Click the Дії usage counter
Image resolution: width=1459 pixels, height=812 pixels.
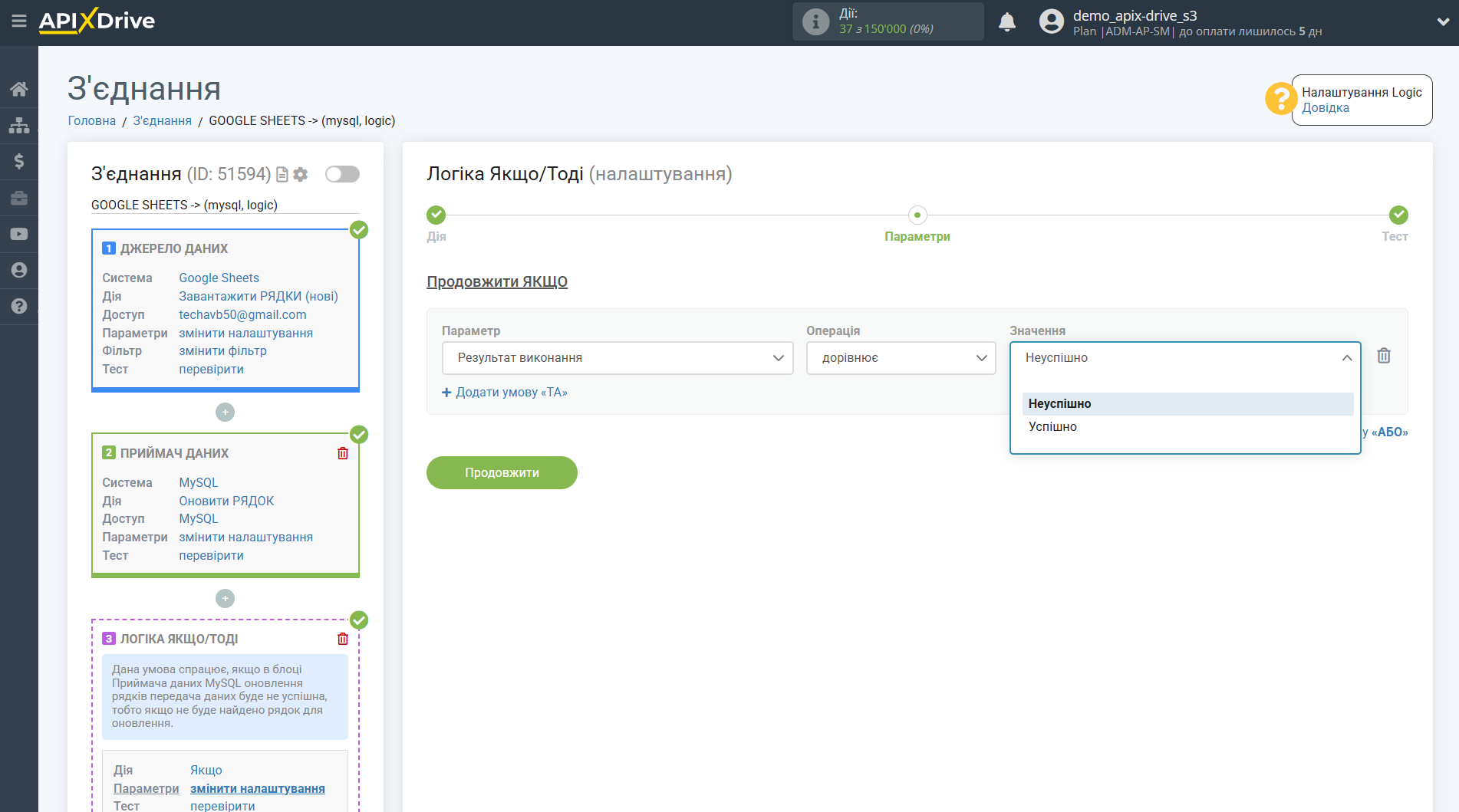(x=888, y=21)
